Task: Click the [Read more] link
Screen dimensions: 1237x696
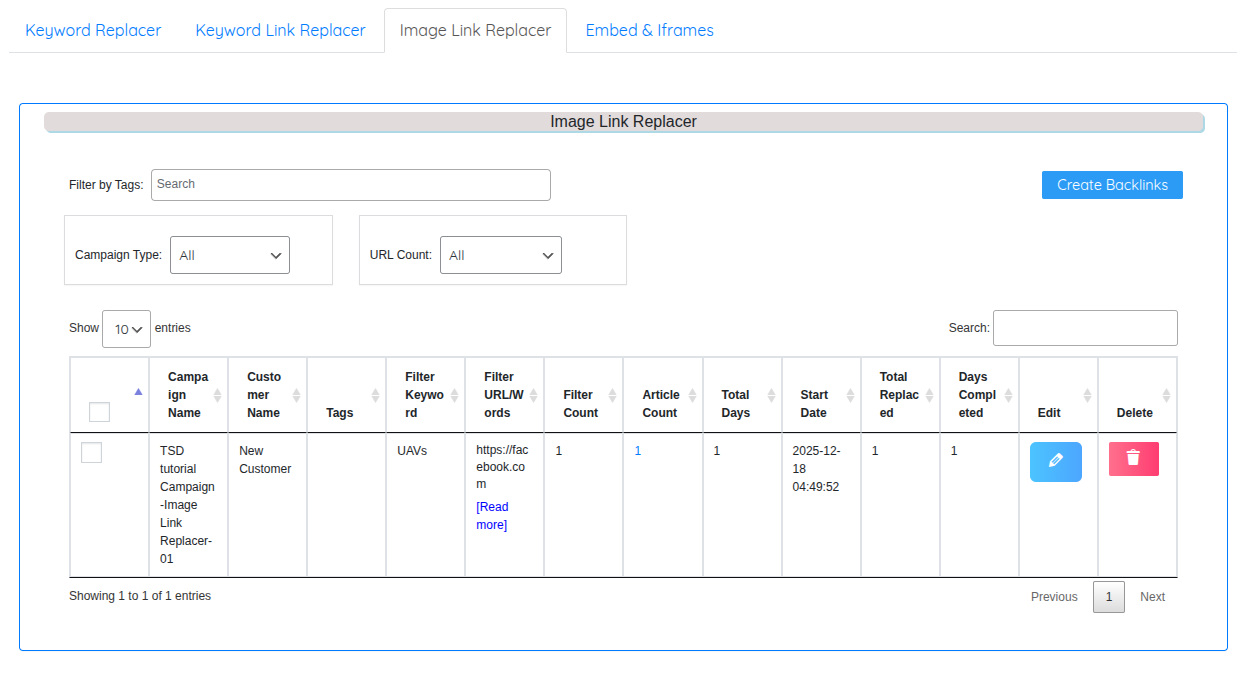Action: click(x=491, y=516)
